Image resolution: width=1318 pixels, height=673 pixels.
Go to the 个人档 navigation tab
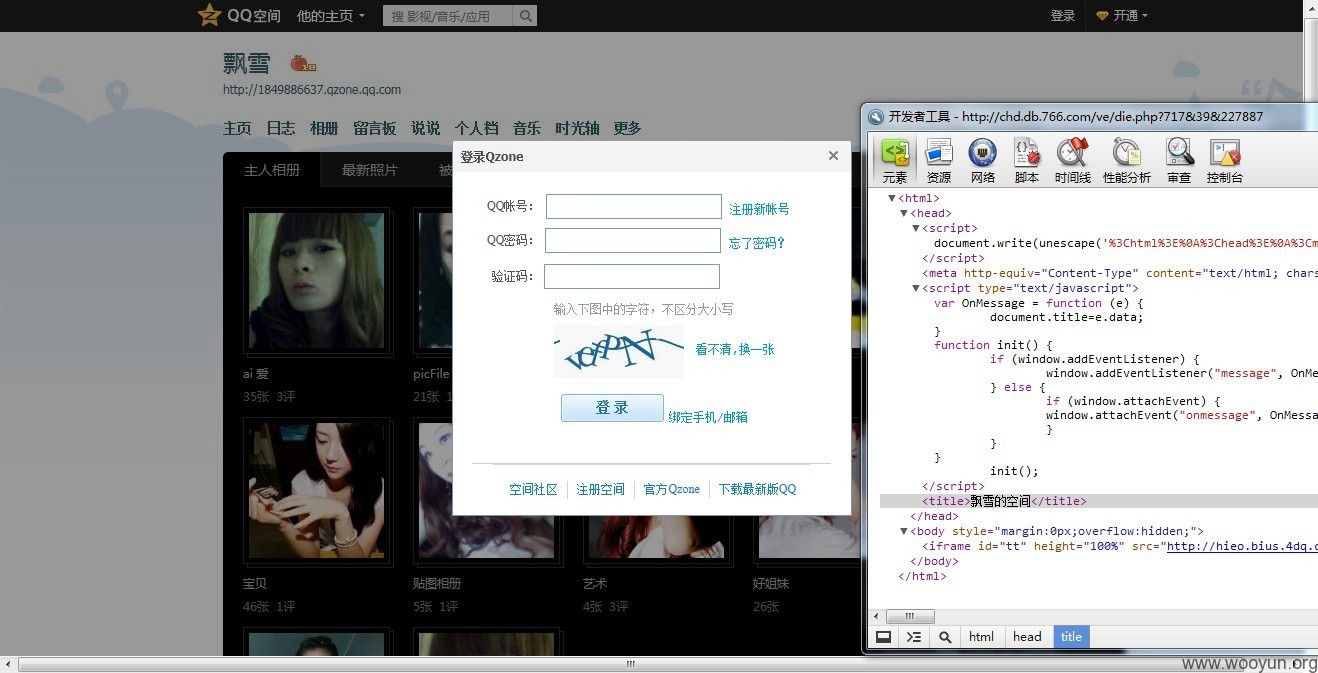click(x=477, y=128)
